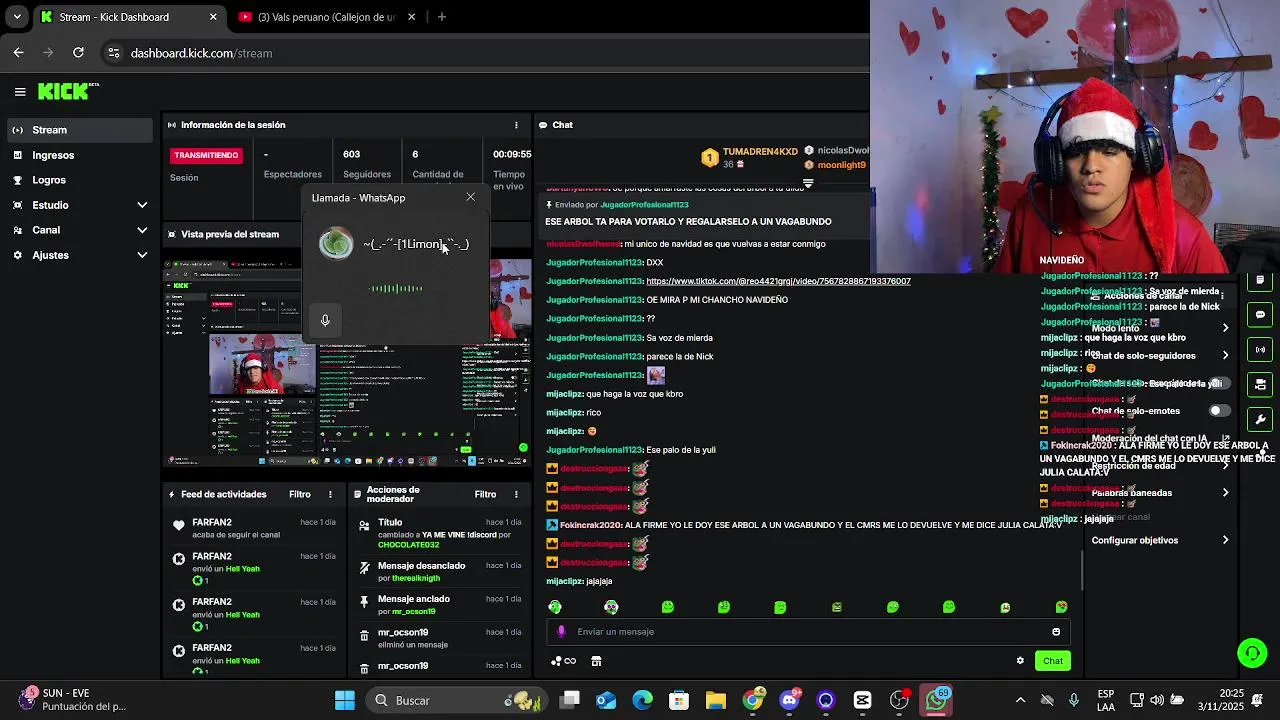Open Feed de actividades Filtro dropdown
Screen dimensions: 1280x720
pyautogui.click(x=300, y=494)
